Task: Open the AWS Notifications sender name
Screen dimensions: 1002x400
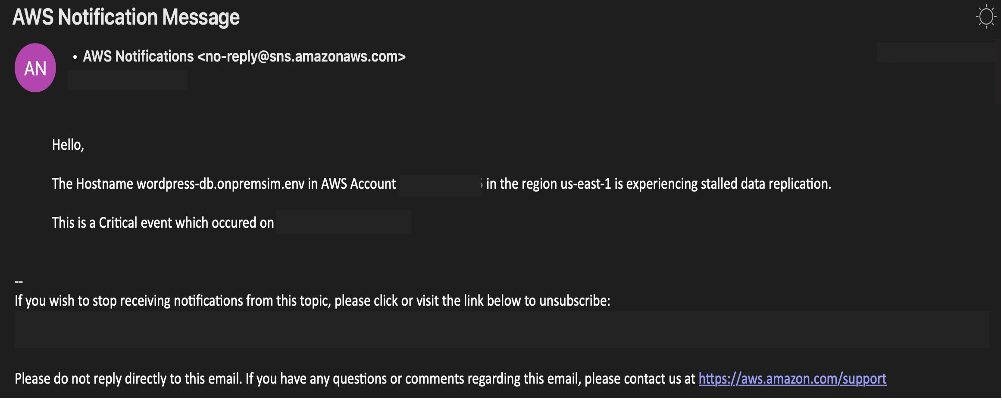Action: tap(138, 56)
